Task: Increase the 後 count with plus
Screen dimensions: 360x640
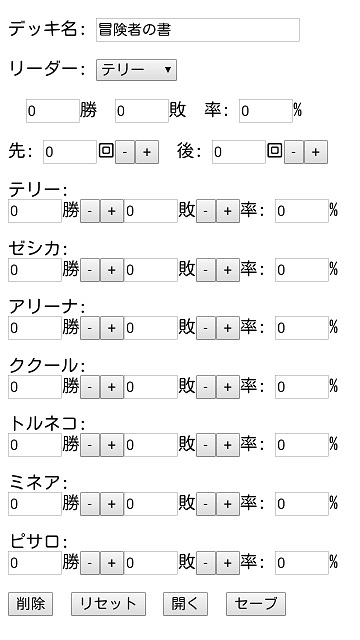Action: coord(316,152)
